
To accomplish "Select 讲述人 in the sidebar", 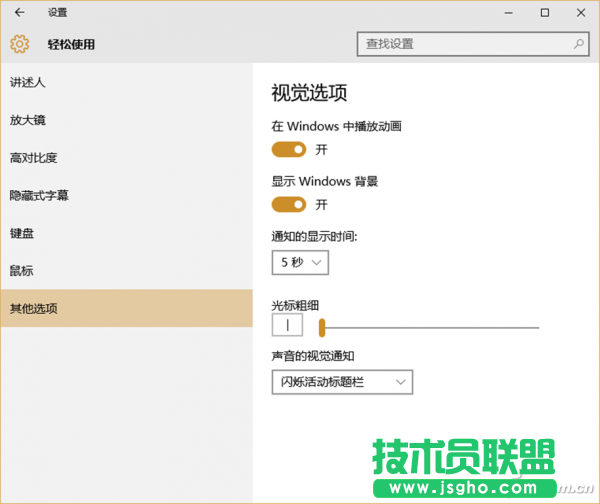I will pos(28,82).
